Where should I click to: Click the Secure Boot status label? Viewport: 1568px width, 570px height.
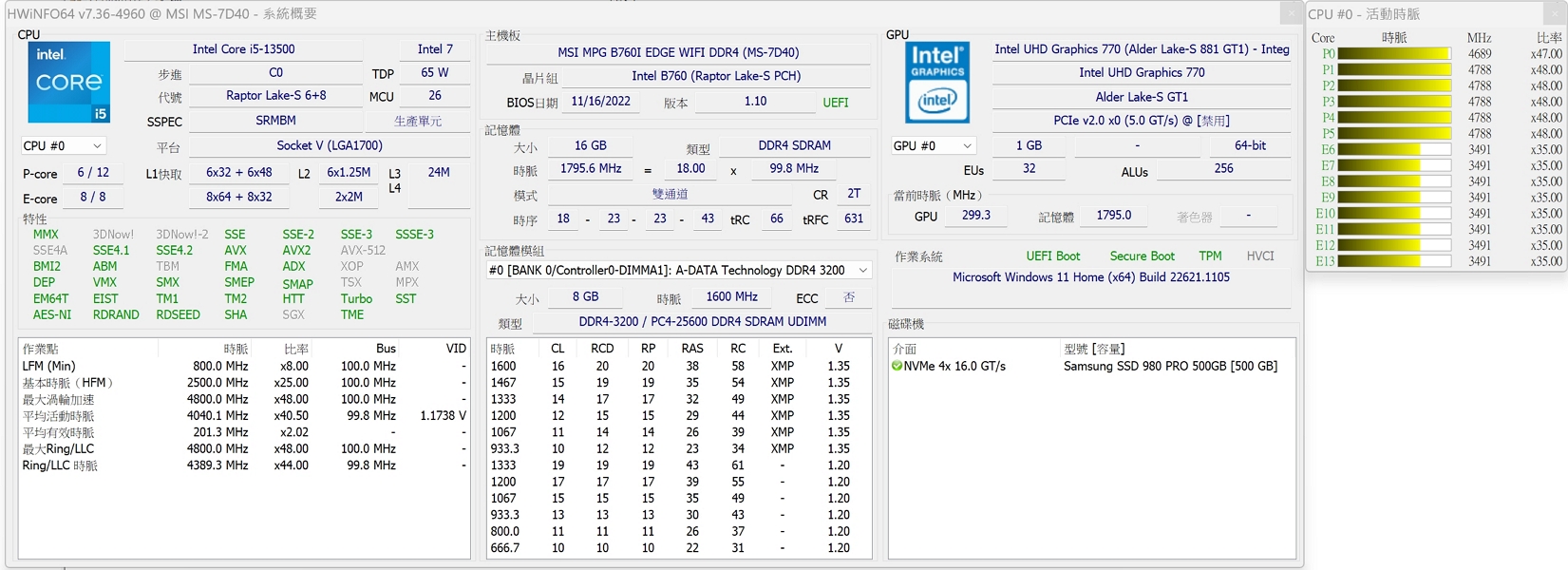coord(1142,256)
